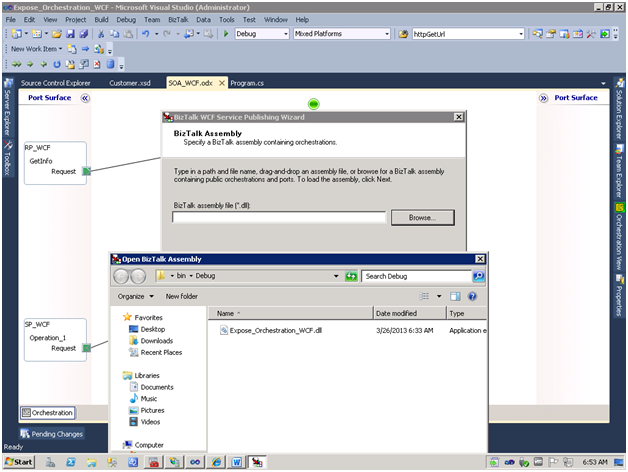628x472 pixels.
Task: Open Pending Changes panel
Action: [x=52, y=434]
